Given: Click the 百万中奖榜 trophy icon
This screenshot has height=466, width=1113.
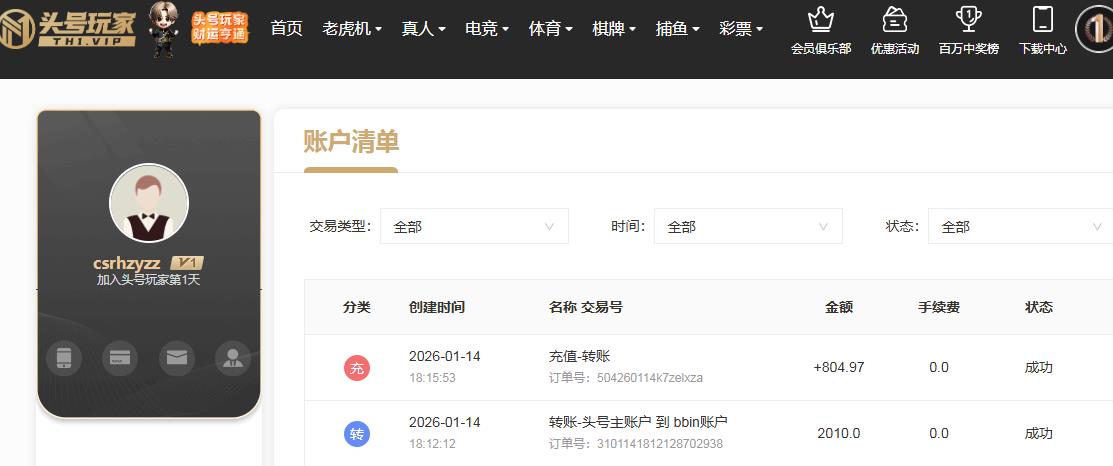Looking at the screenshot, I should coord(968,19).
